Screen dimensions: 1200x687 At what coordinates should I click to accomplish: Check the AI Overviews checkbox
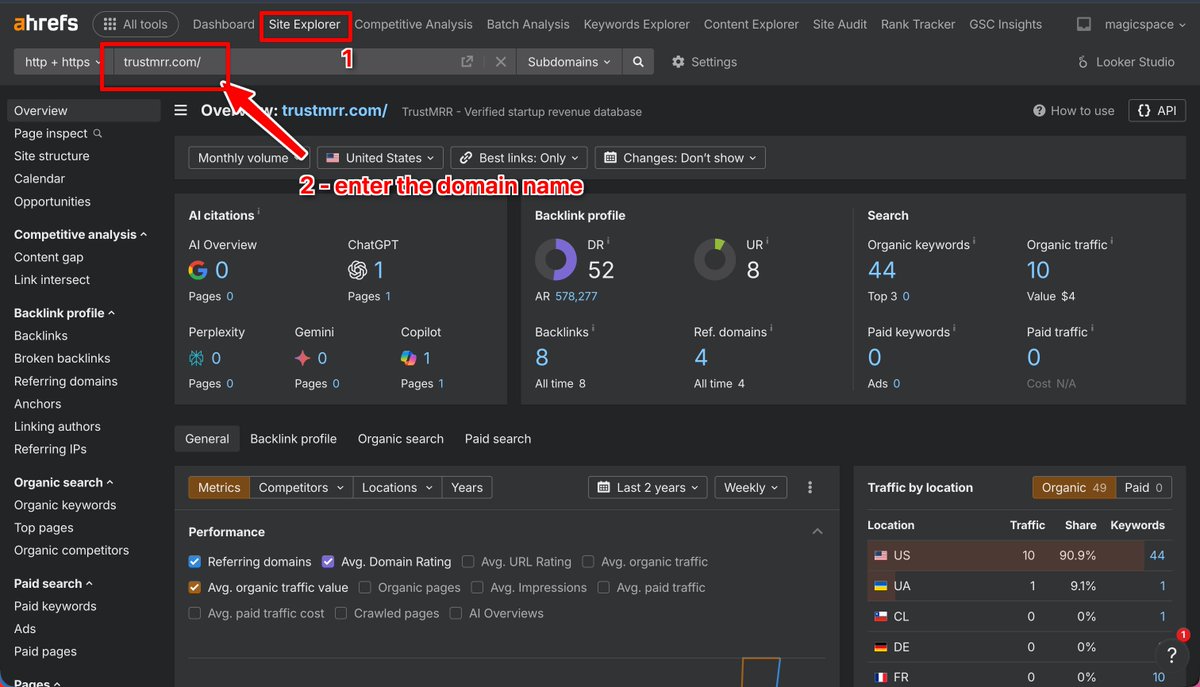(x=456, y=614)
